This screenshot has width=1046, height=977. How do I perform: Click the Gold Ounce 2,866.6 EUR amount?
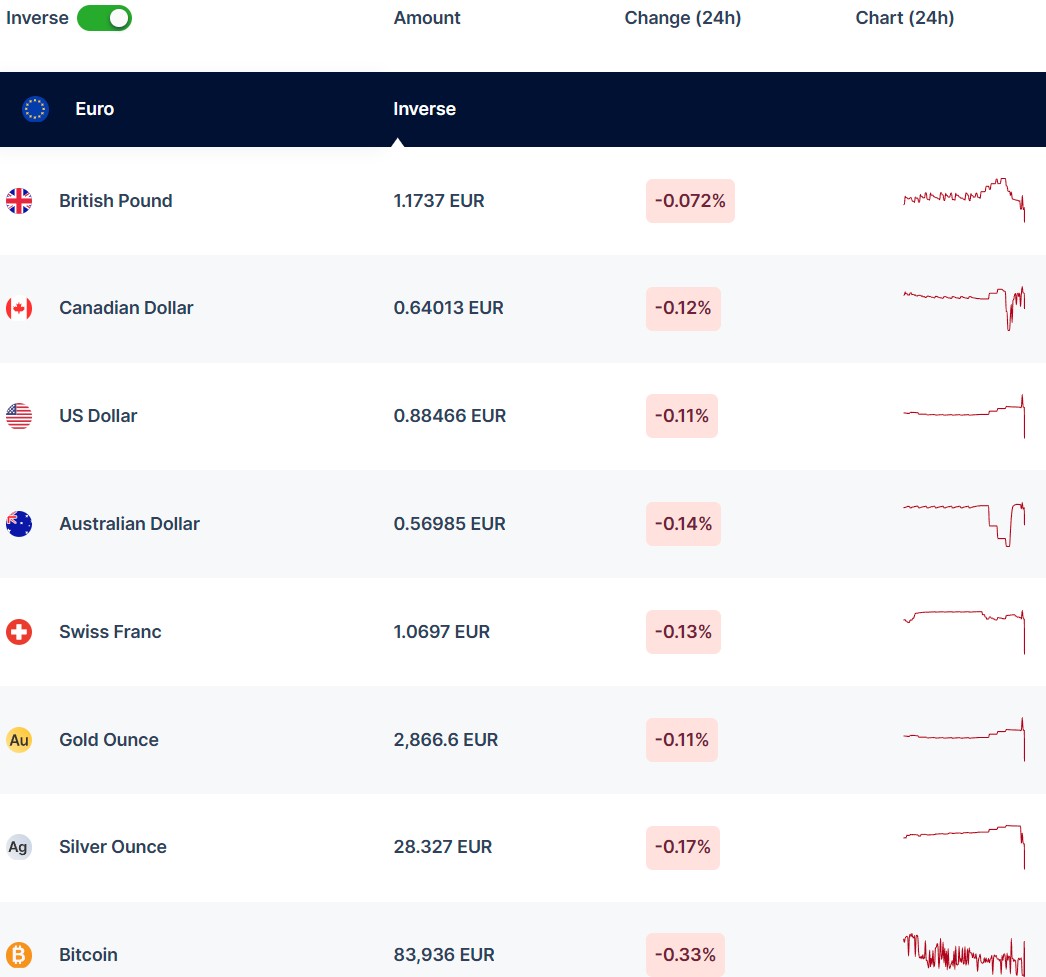tap(445, 740)
